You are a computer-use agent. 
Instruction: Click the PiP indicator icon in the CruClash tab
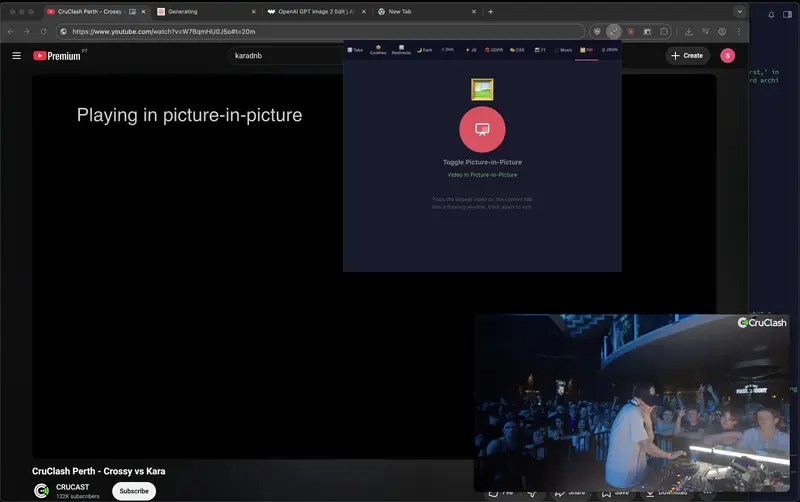tap(132, 12)
